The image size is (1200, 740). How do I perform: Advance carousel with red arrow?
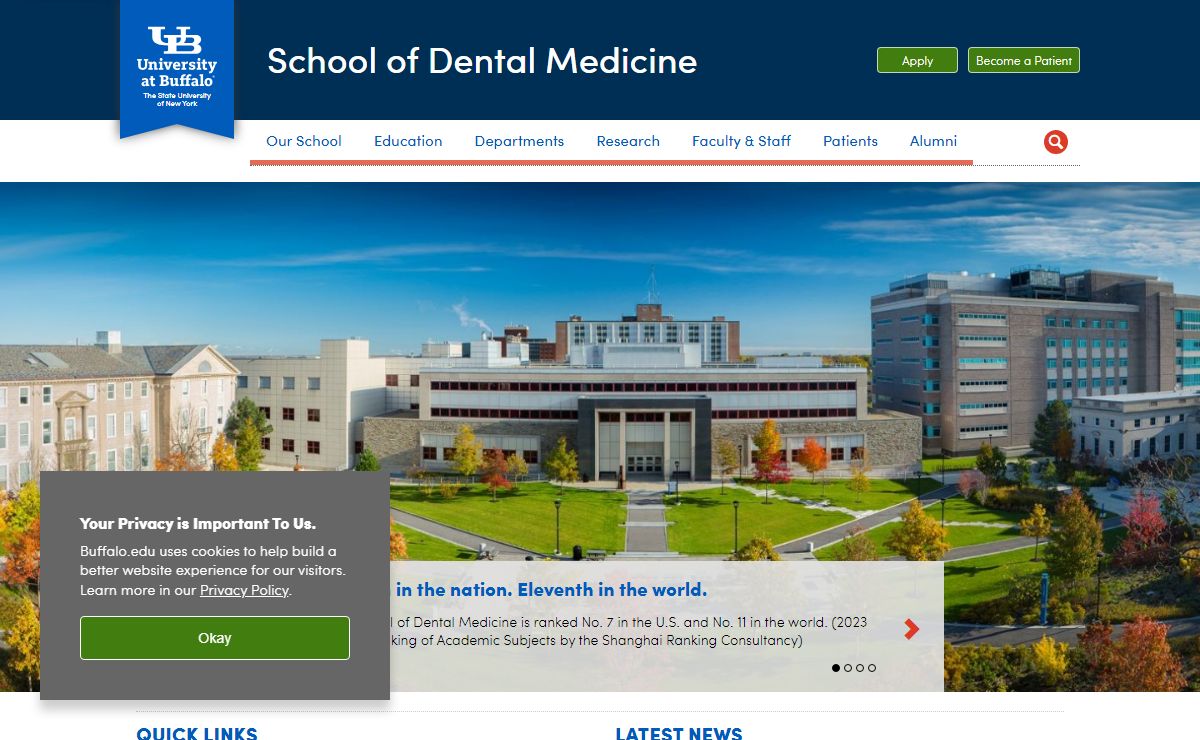tap(911, 629)
